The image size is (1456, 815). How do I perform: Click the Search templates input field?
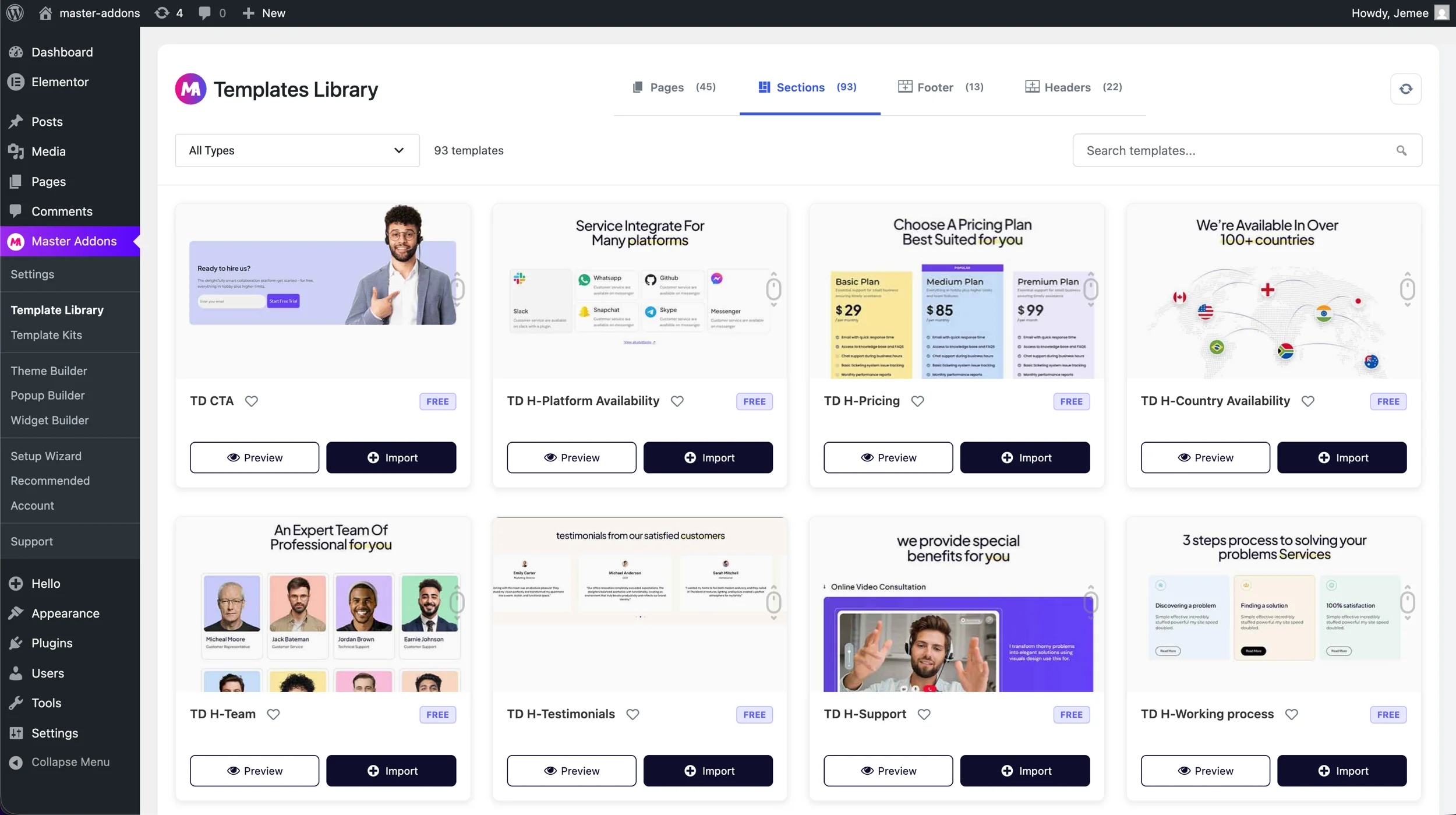(1247, 150)
